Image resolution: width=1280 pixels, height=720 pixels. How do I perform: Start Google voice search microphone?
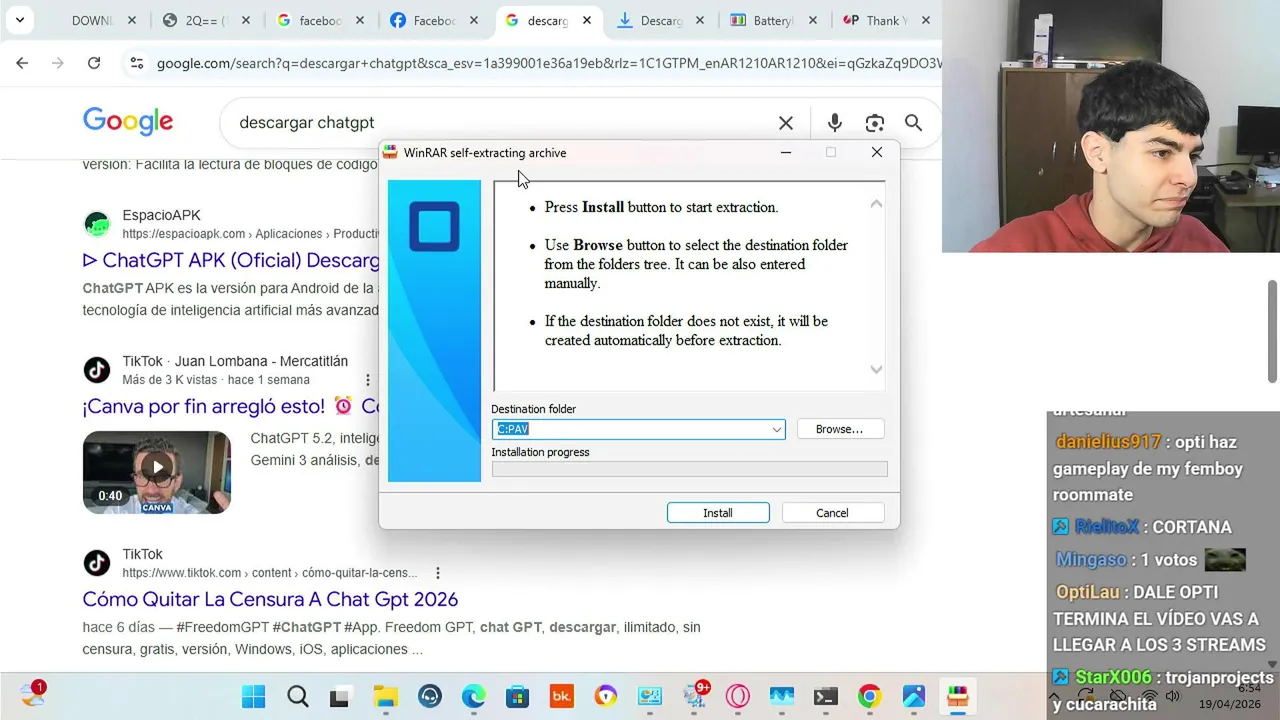834,123
